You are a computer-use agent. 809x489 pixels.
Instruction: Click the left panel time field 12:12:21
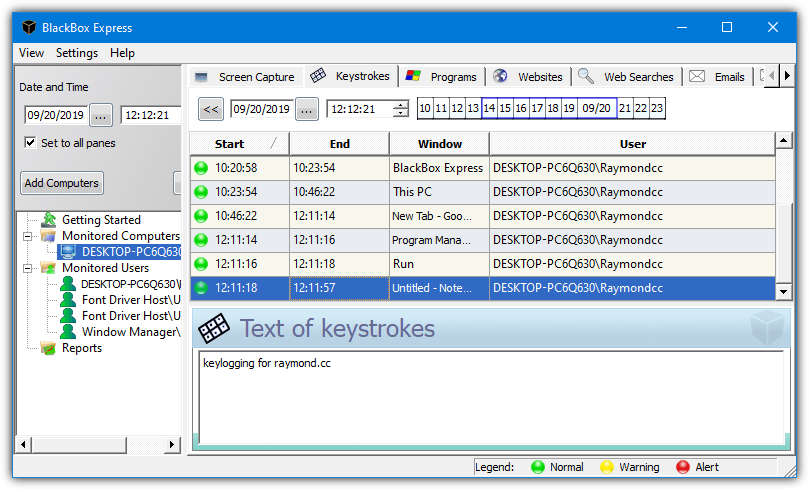pyautogui.click(x=150, y=115)
